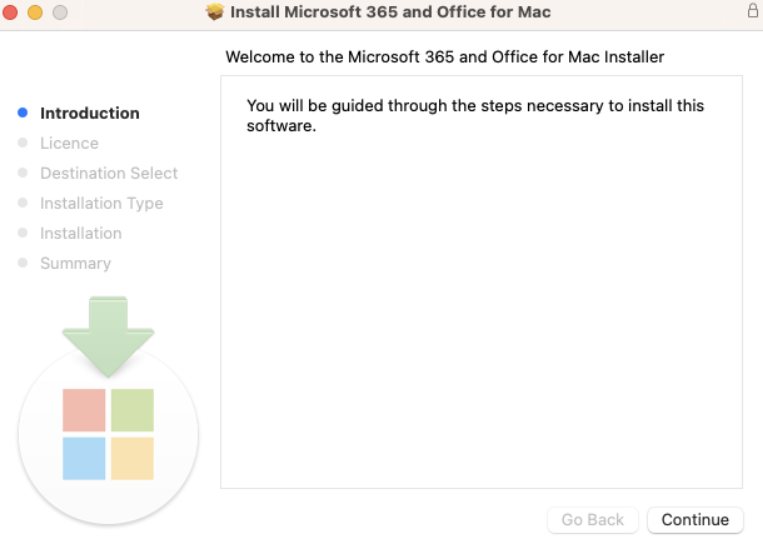Click the blue bullet beside Introduction

coord(22,113)
